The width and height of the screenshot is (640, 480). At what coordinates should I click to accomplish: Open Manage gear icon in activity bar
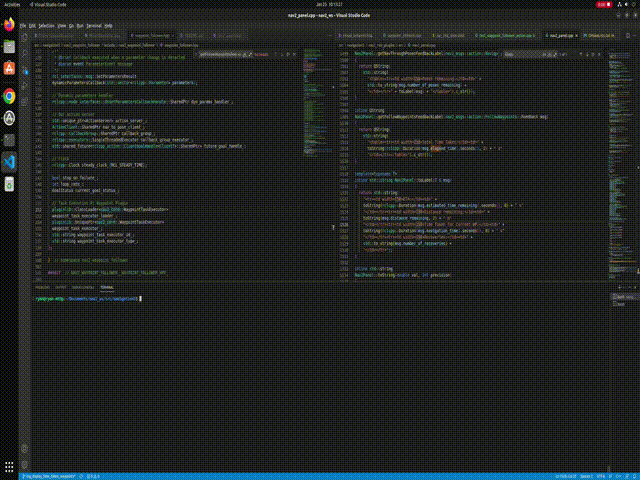point(25,465)
